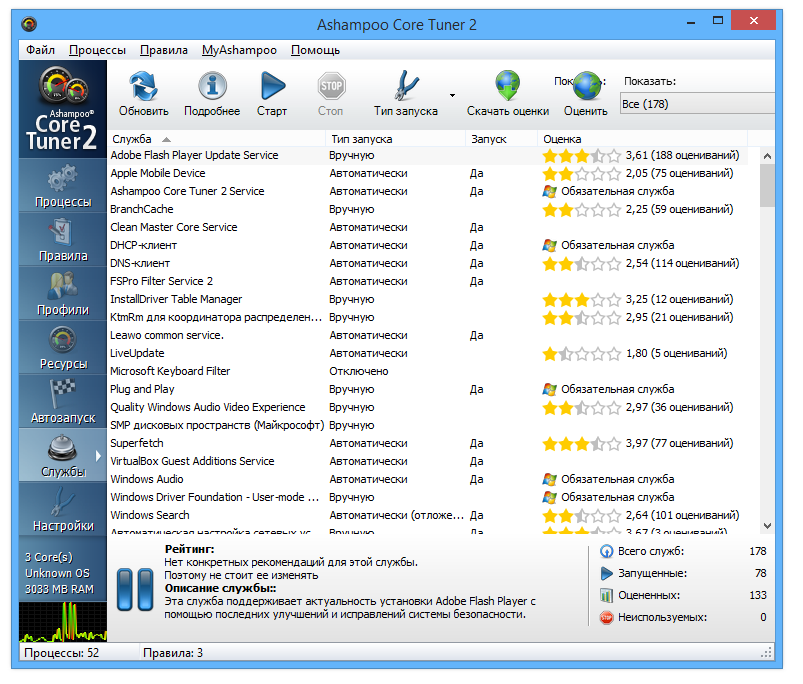Click the Ashampoo Core Tuner 2 logo

[x=62, y=109]
